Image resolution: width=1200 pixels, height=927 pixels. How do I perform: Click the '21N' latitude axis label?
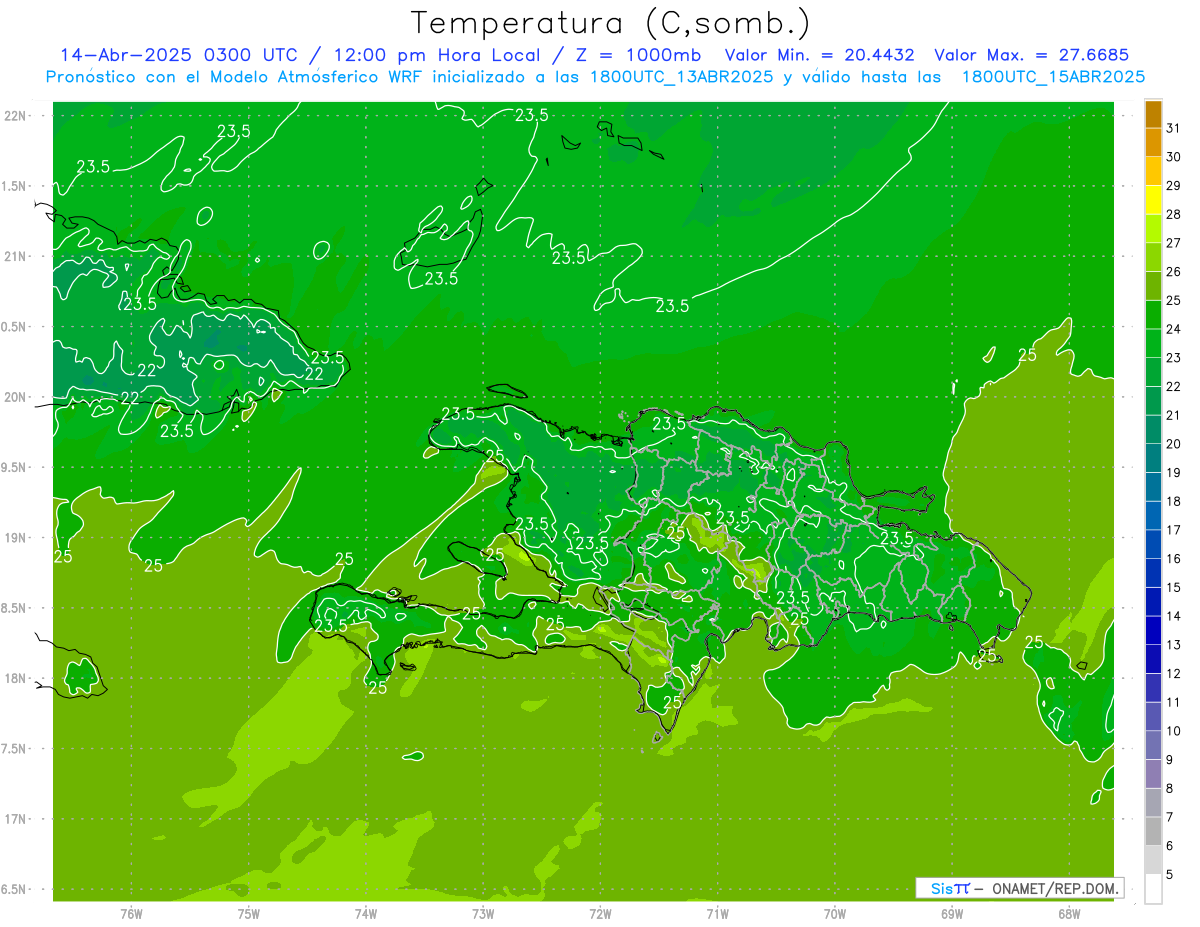(14, 256)
